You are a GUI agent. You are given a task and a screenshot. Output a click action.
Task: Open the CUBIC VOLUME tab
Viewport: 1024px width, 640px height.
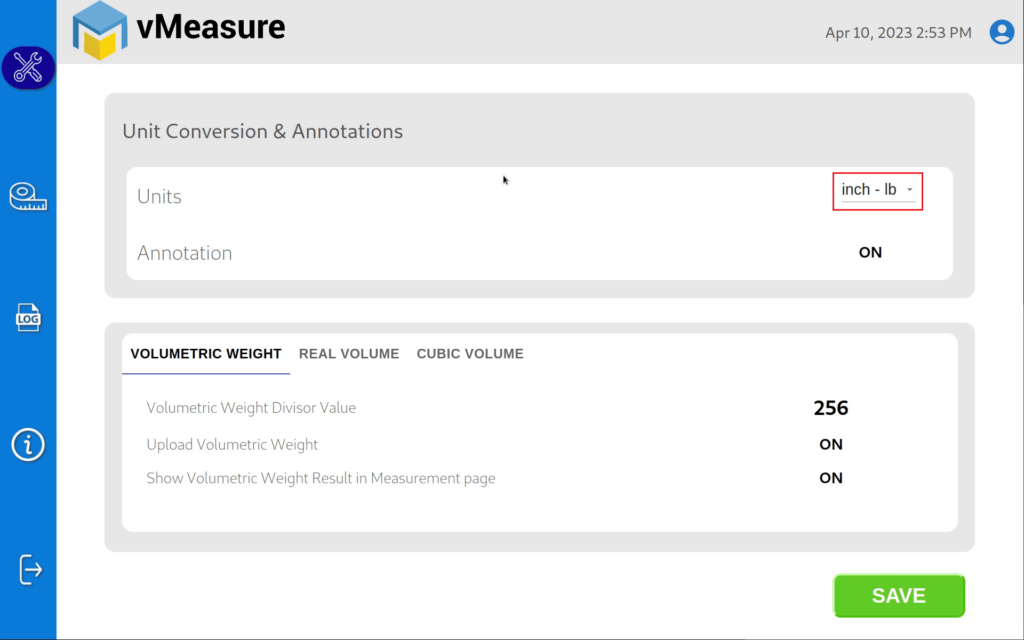[469, 353]
